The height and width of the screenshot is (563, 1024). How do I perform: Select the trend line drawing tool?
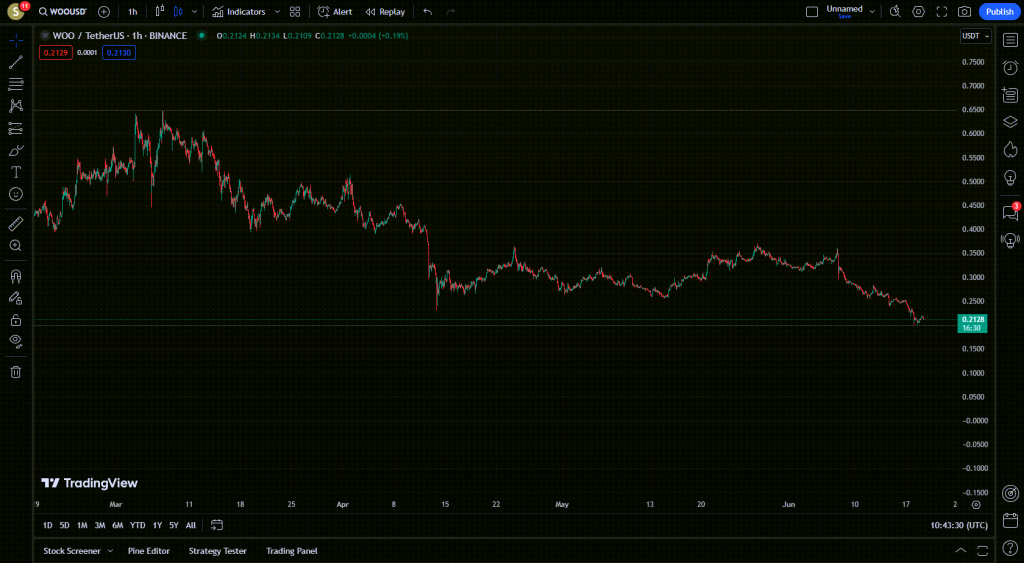coord(16,62)
